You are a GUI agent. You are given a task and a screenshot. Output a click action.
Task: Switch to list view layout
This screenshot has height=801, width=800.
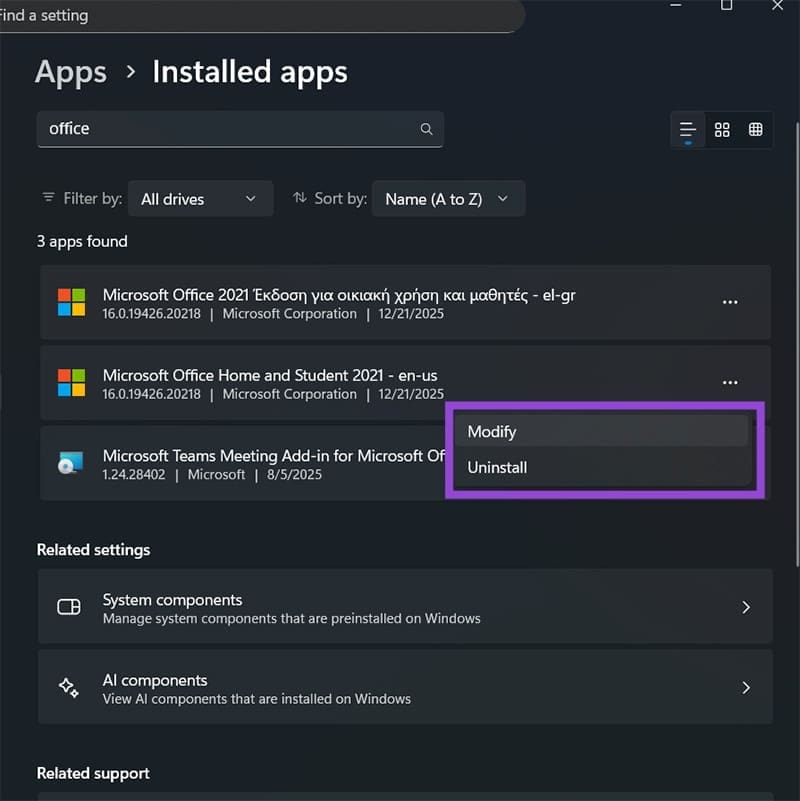pos(687,129)
